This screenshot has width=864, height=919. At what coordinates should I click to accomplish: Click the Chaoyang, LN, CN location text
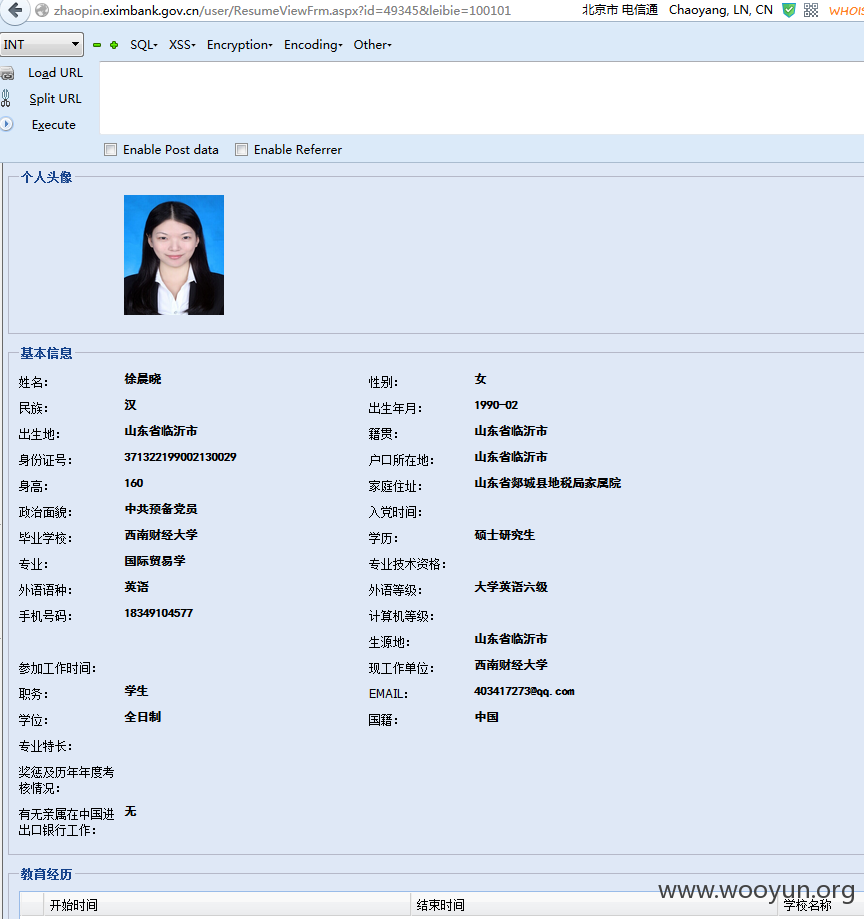[720, 10]
